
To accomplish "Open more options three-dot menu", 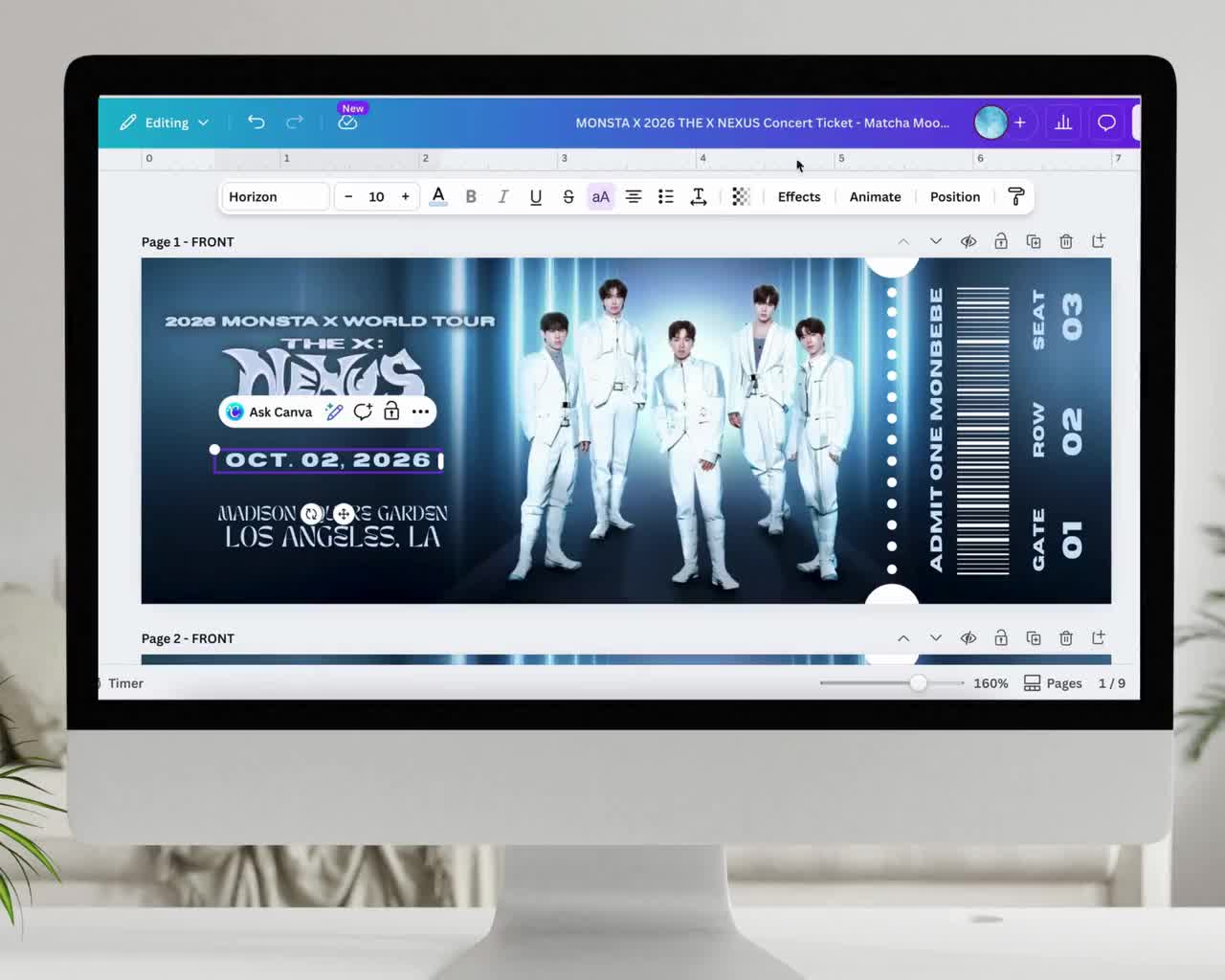I will pyautogui.click(x=420, y=412).
